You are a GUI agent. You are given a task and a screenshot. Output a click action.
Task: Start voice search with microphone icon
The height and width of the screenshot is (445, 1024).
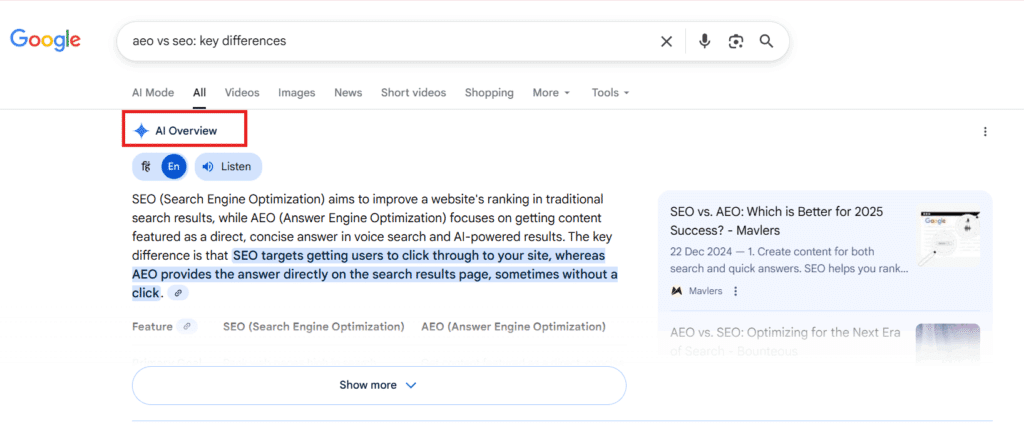[704, 41]
